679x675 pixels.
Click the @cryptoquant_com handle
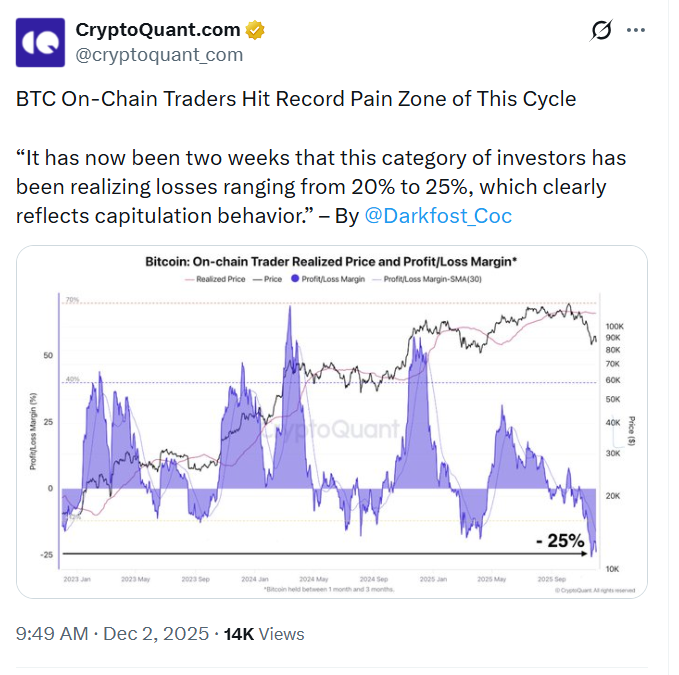tap(159, 55)
